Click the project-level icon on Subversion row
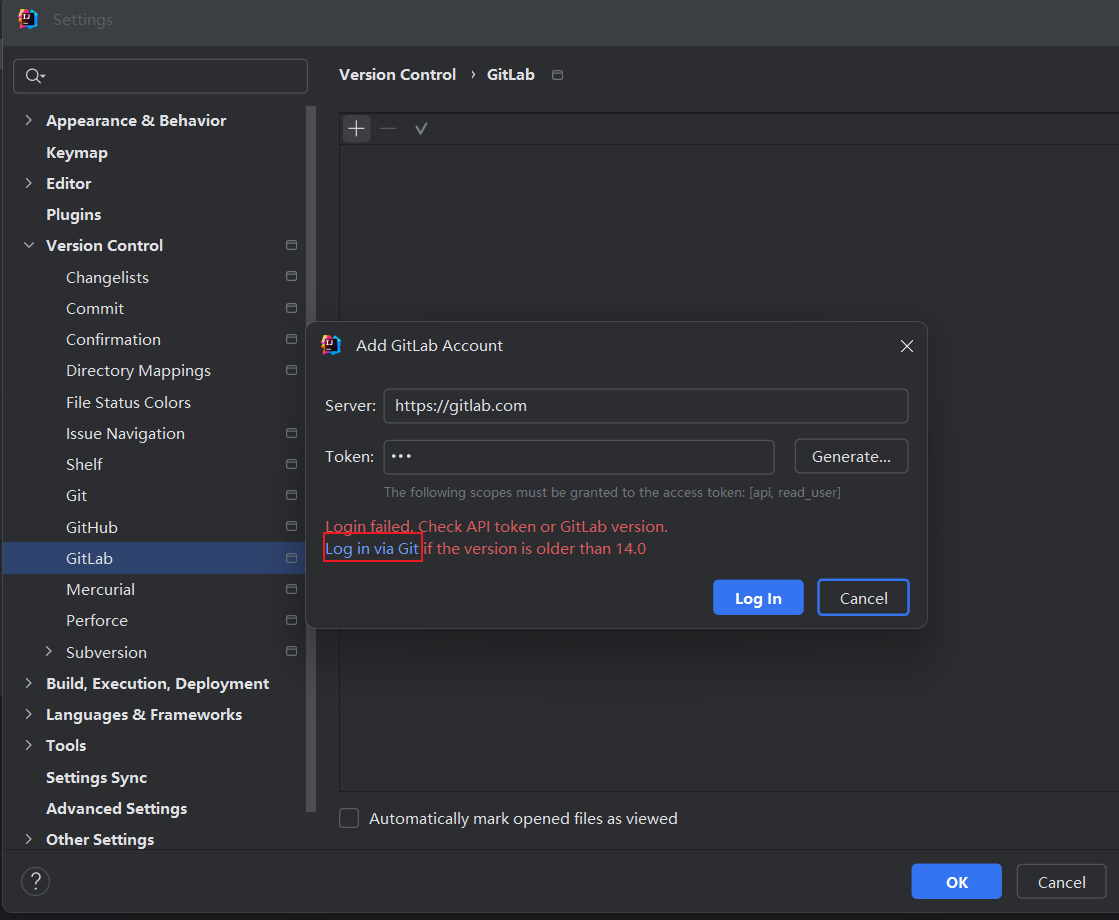Image resolution: width=1119 pixels, height=920 pixels. pos(291,651)
